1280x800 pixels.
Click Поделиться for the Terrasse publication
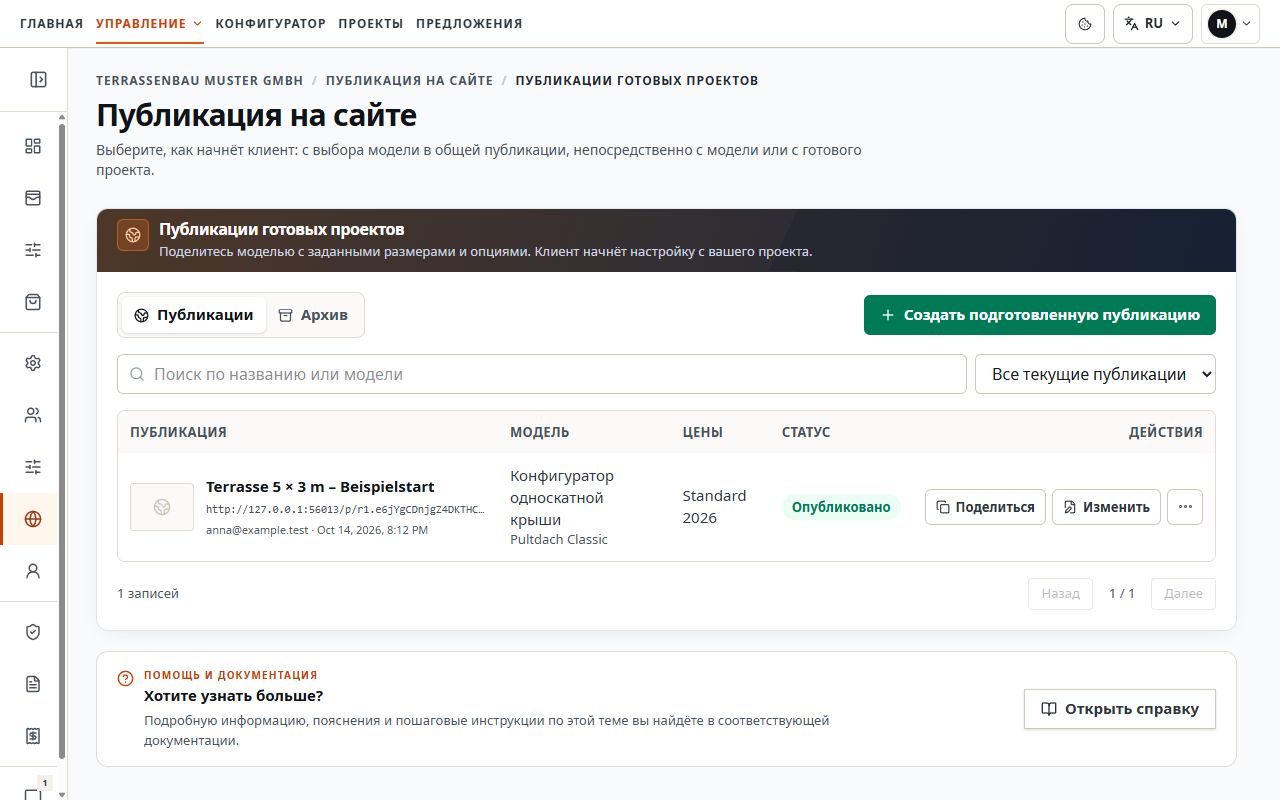click(x=985, y=507)
